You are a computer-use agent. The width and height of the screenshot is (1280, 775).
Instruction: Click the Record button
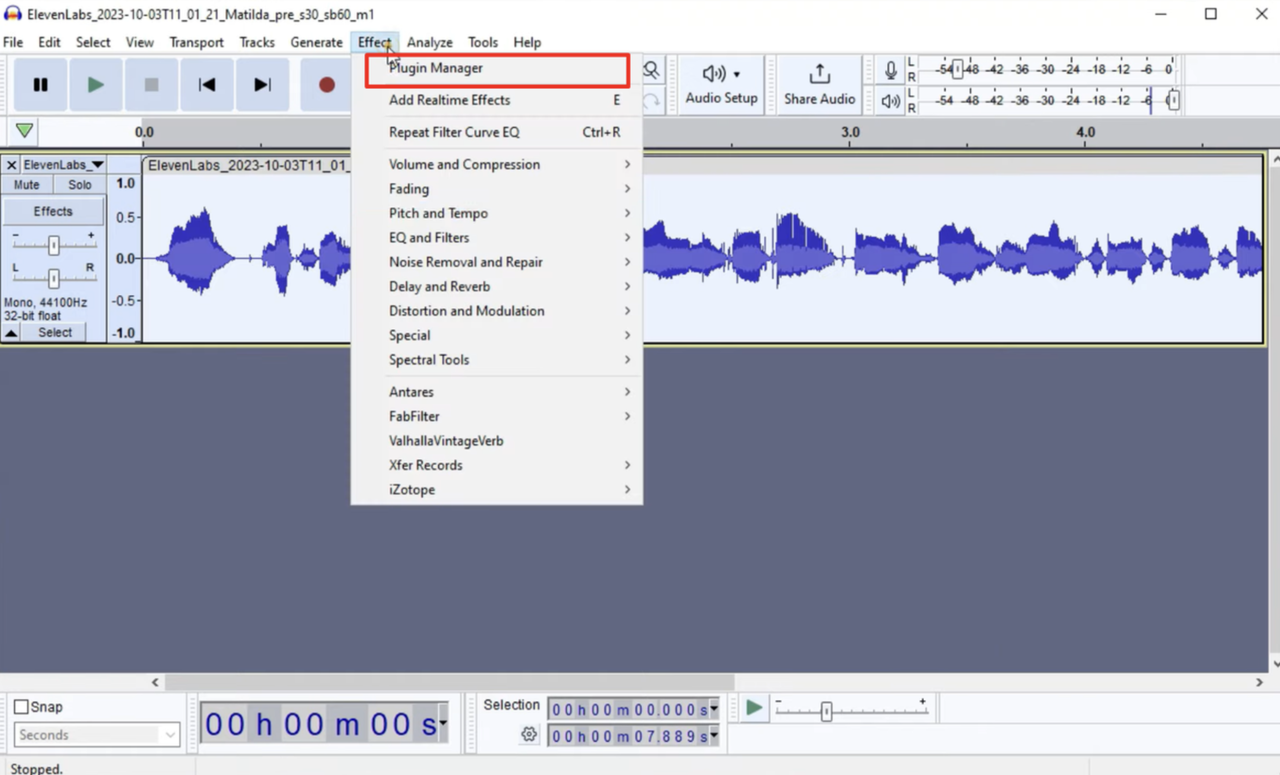pos(325,84)
